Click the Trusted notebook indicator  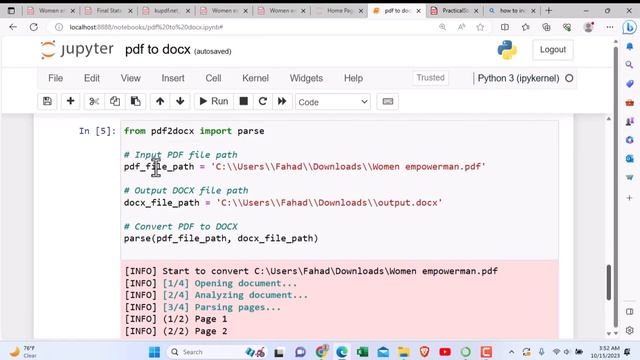pos(430,78)
